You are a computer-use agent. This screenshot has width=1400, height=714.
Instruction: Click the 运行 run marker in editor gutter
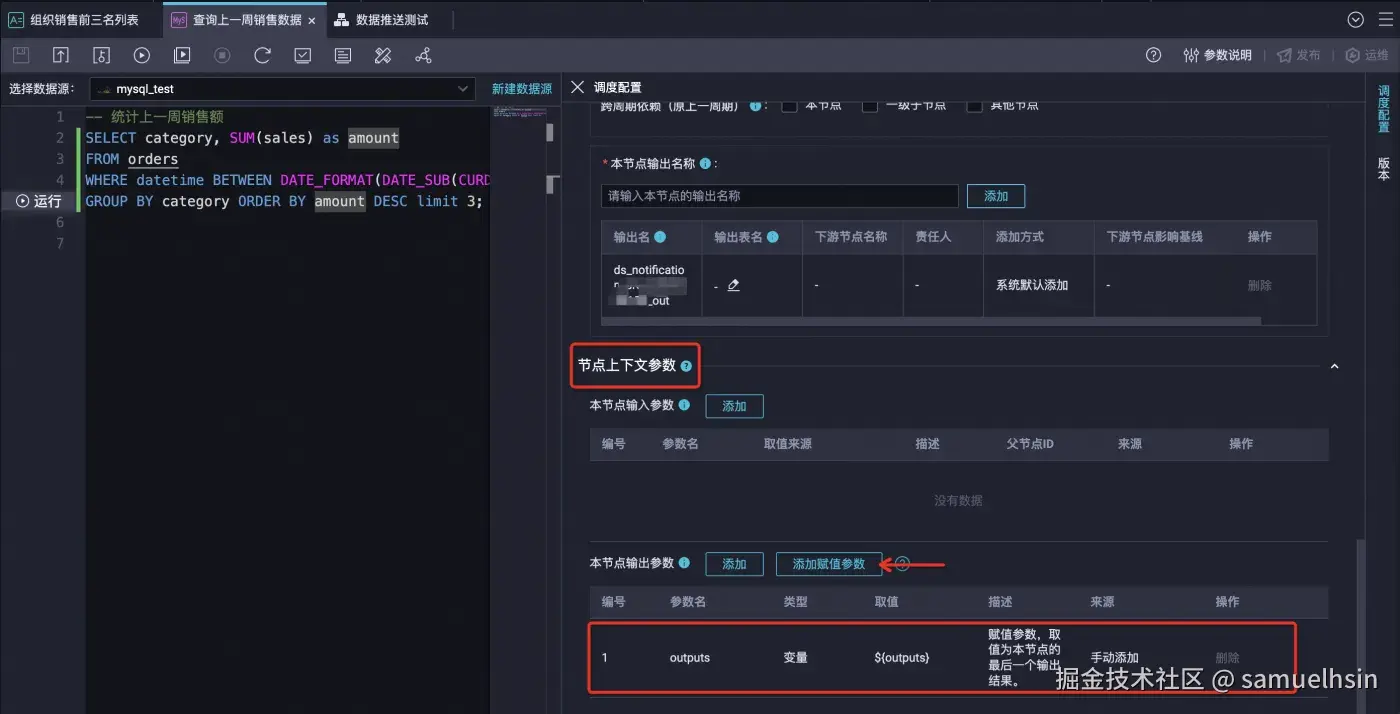click(x=39, y=201)
